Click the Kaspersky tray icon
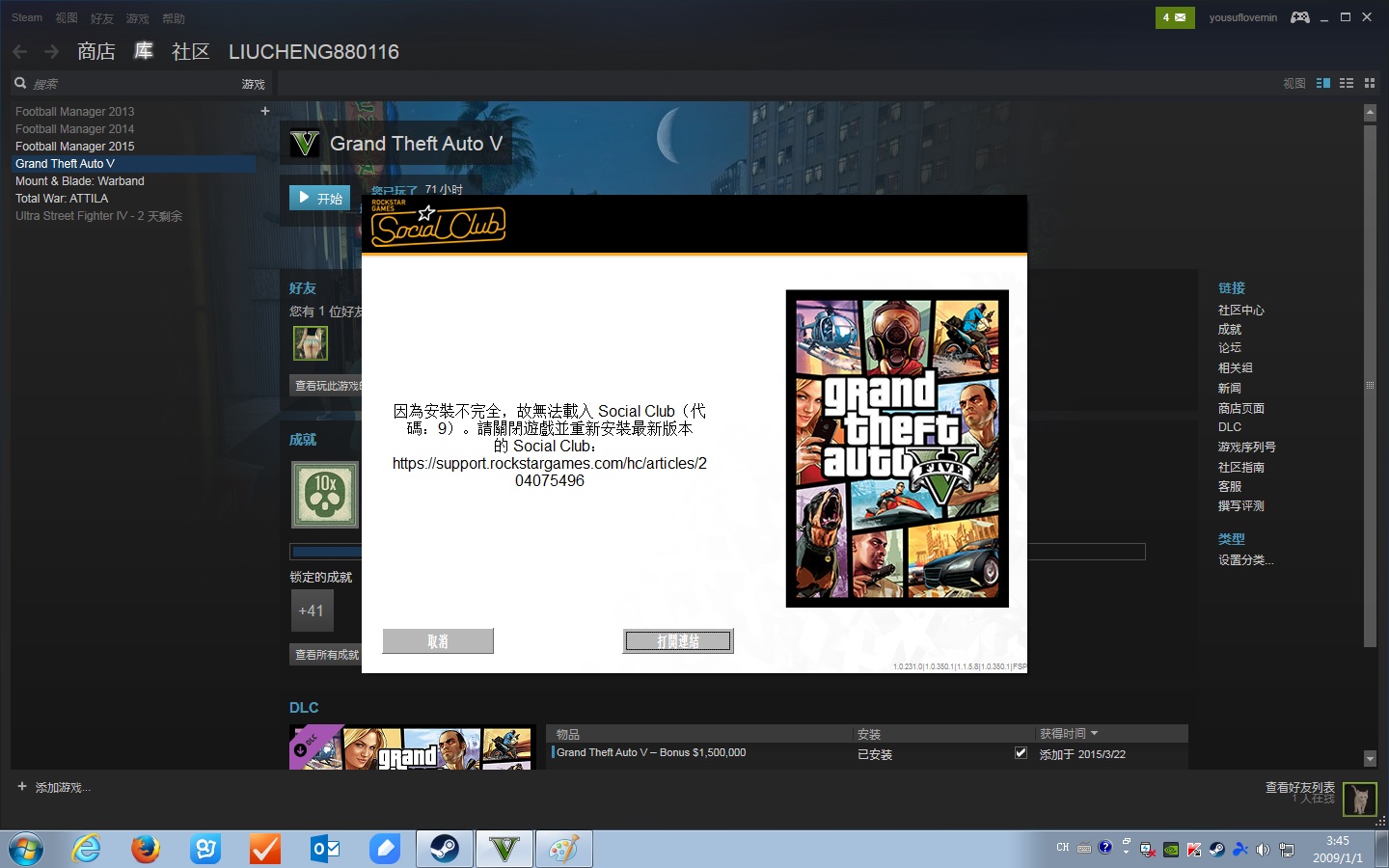The image size is (1389, 868). pos(1193,850)
